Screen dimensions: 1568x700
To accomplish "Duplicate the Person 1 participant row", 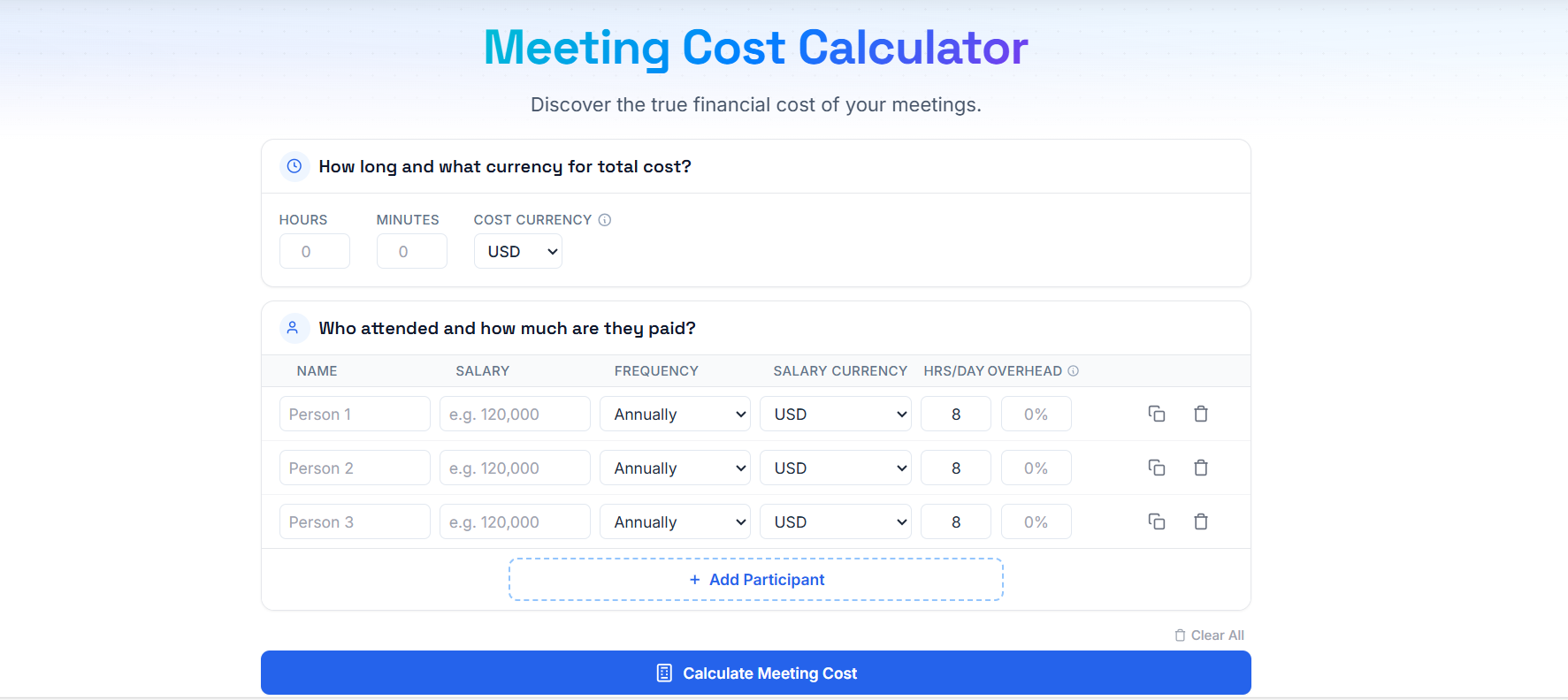I will coord(1157,413).
